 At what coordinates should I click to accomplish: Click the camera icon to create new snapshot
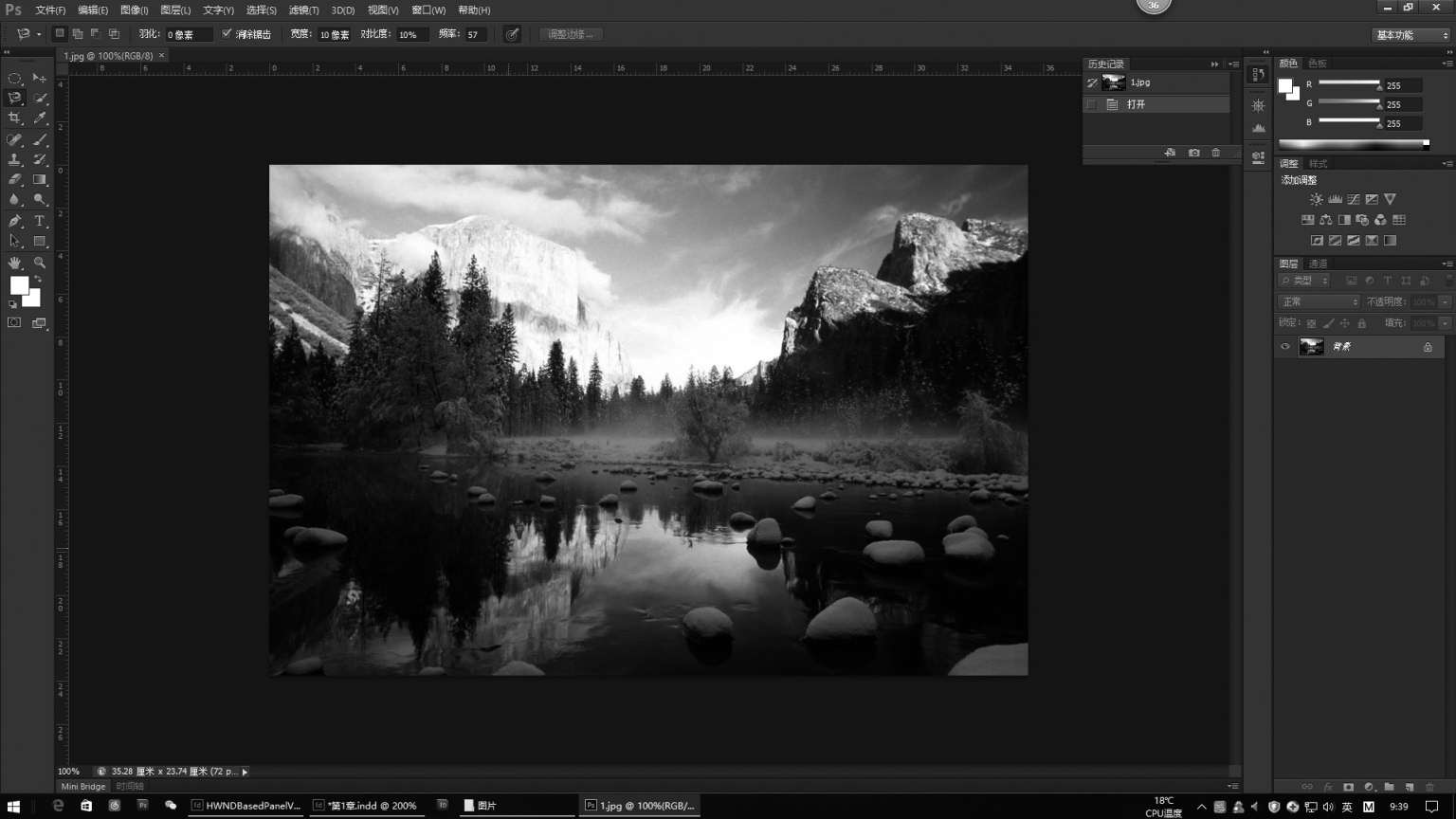pos(1193,153)
